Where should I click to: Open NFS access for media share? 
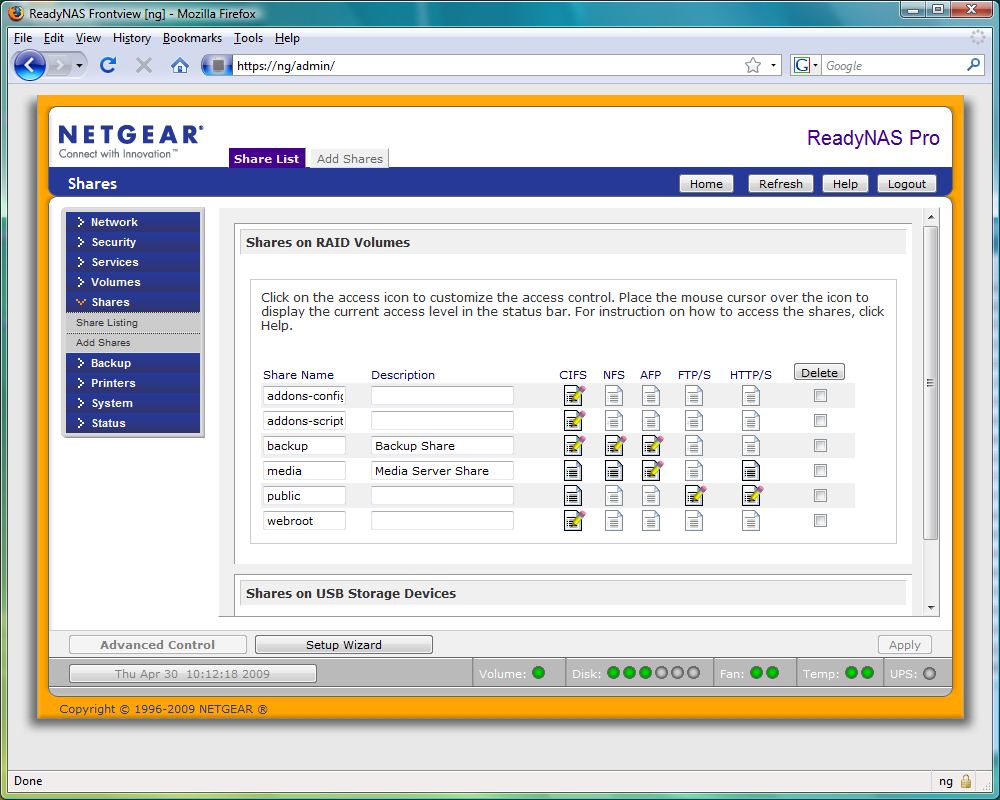click(614, 471)
